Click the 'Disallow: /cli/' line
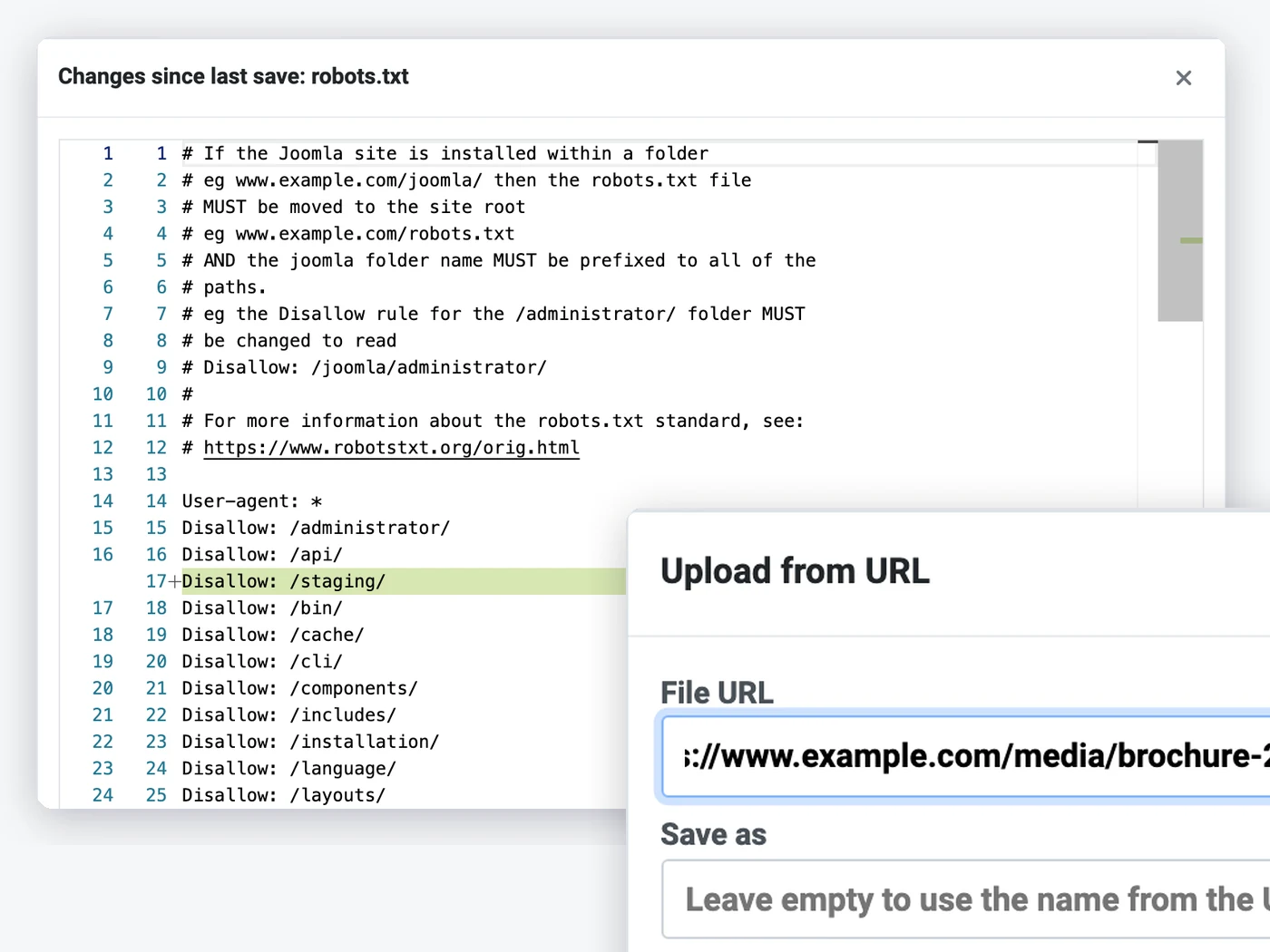 (x=262, y=662)
